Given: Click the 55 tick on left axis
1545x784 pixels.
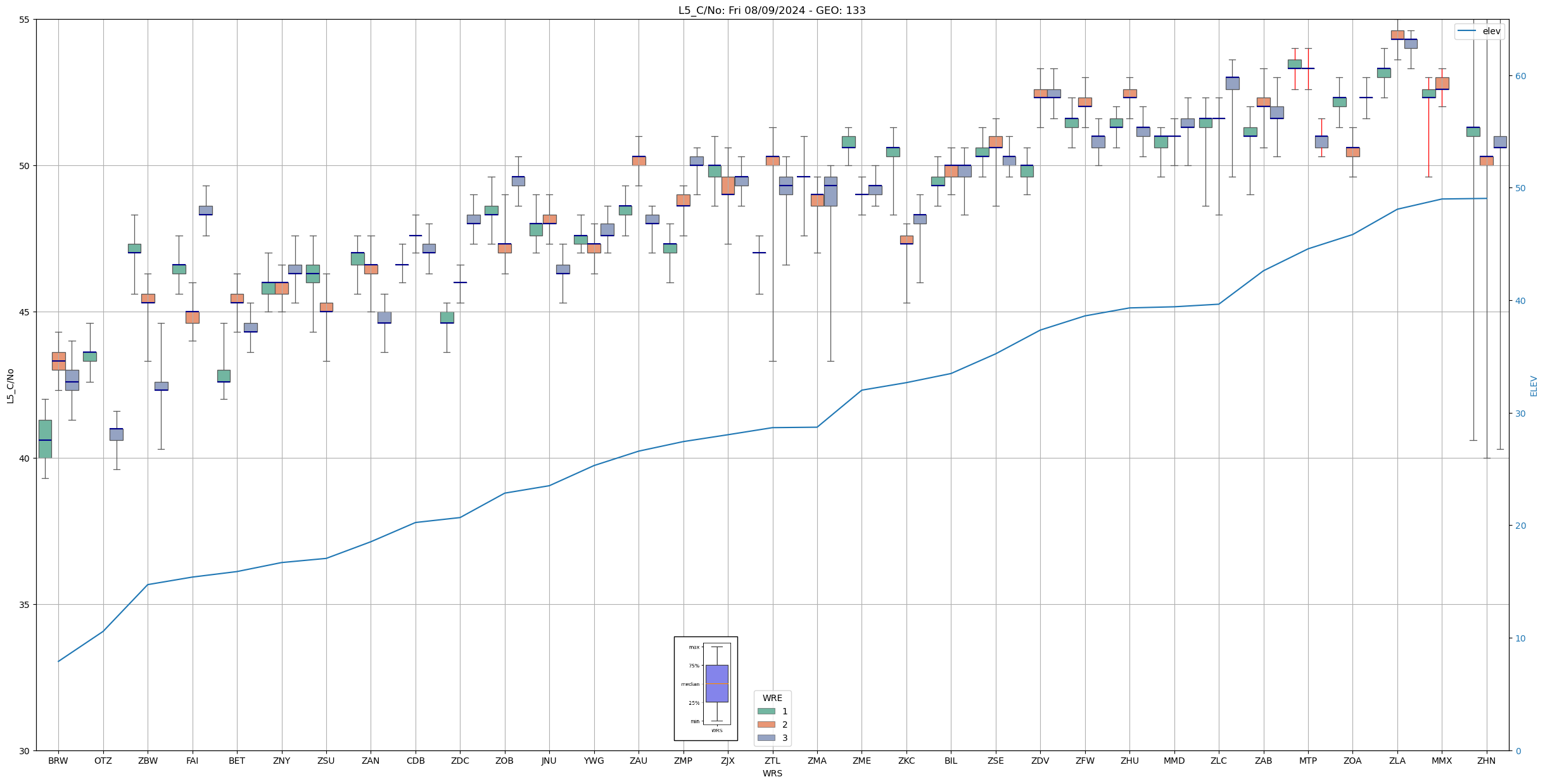Looking at the screenshot, I should tap(25, 20).
